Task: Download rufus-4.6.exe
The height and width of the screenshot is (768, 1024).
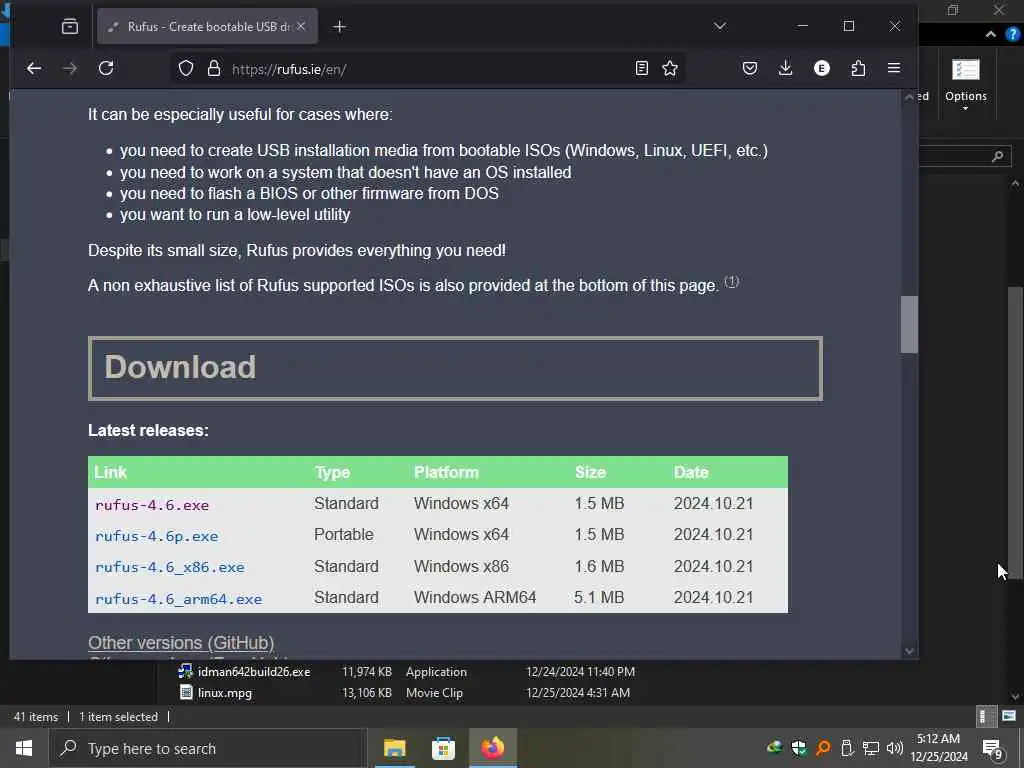Action: coord(152,505)
